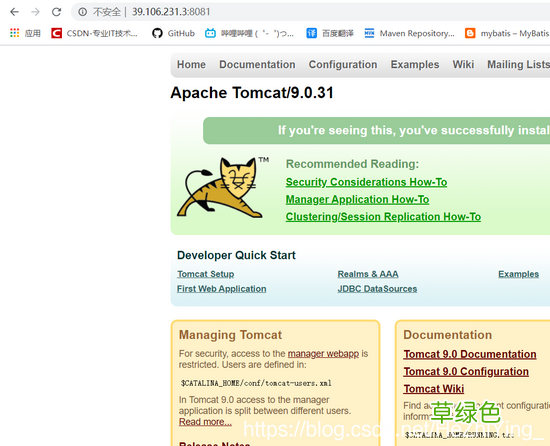
Task: Go to the Examples nav item
Action: point(415,65)
